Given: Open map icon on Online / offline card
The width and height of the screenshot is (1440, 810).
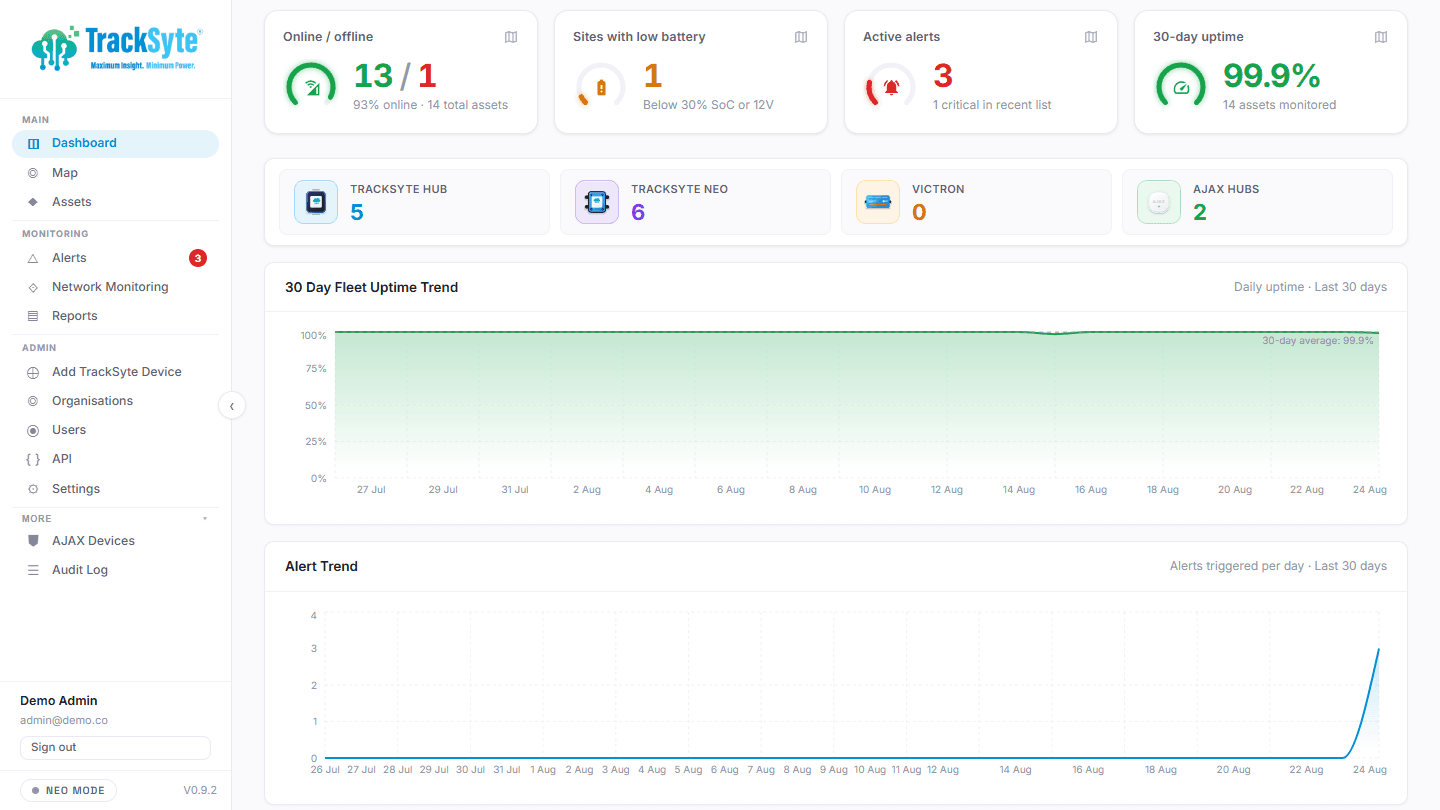Looking at the screenshot, I should coord(511,37).
